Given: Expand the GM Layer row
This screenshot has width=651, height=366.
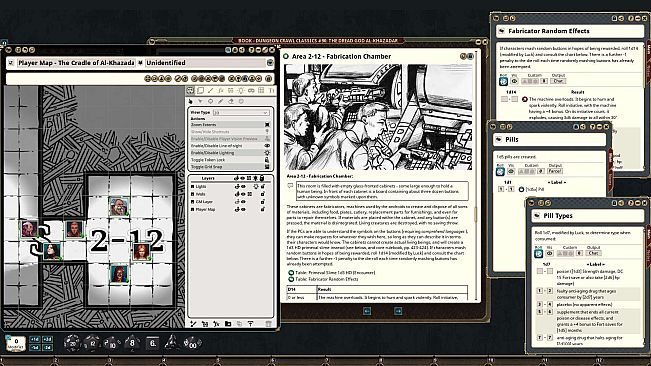Looking at the screenshot, I should (192, 202).
